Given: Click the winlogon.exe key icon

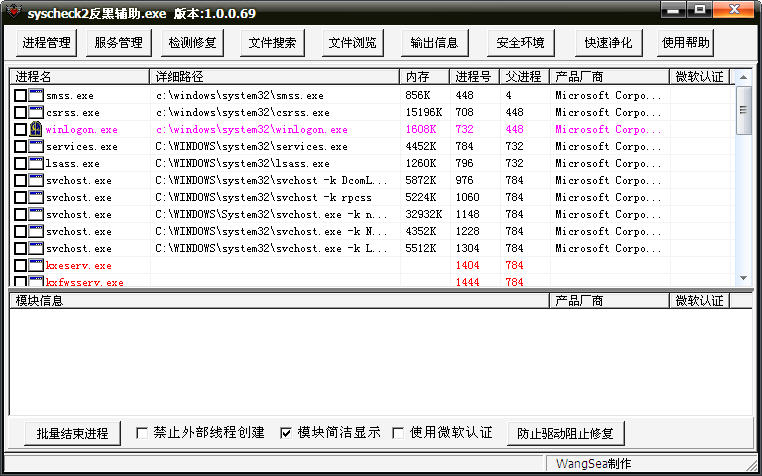Looking at the screenshot, I should point(36,129).
